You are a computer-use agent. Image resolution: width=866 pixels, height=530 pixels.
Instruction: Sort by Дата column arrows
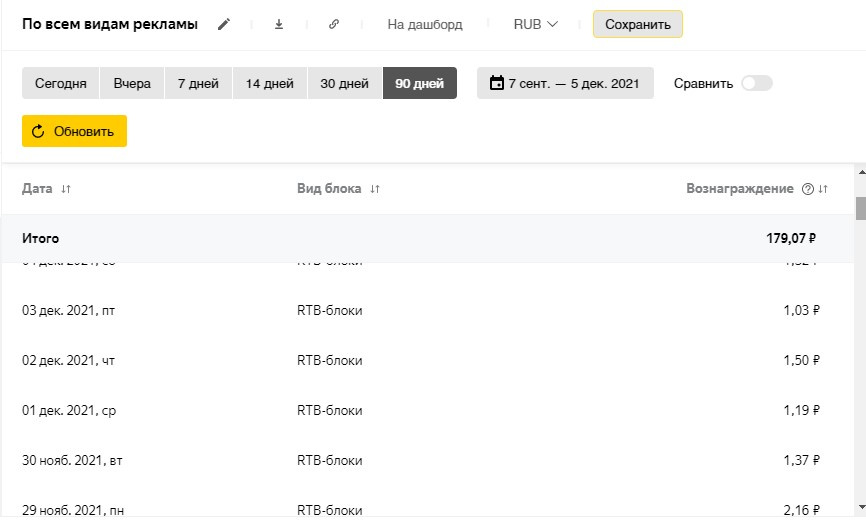[66, 189]
